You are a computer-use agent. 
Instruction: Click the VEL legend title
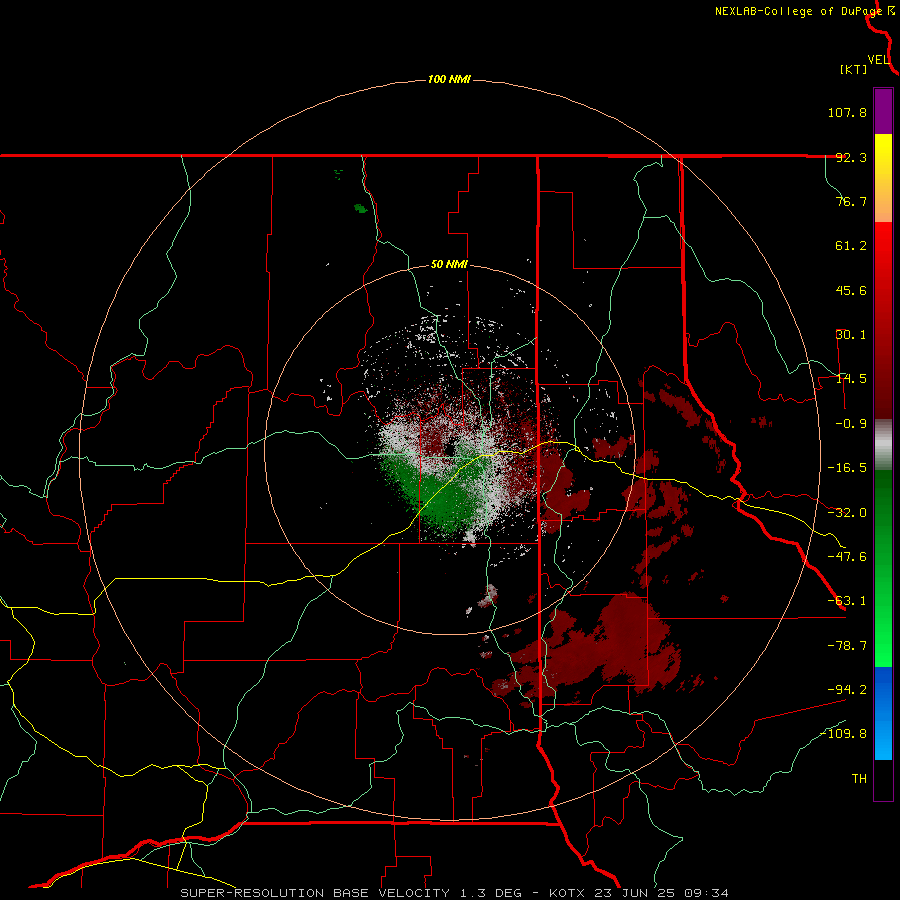click(x=878, y=60)
